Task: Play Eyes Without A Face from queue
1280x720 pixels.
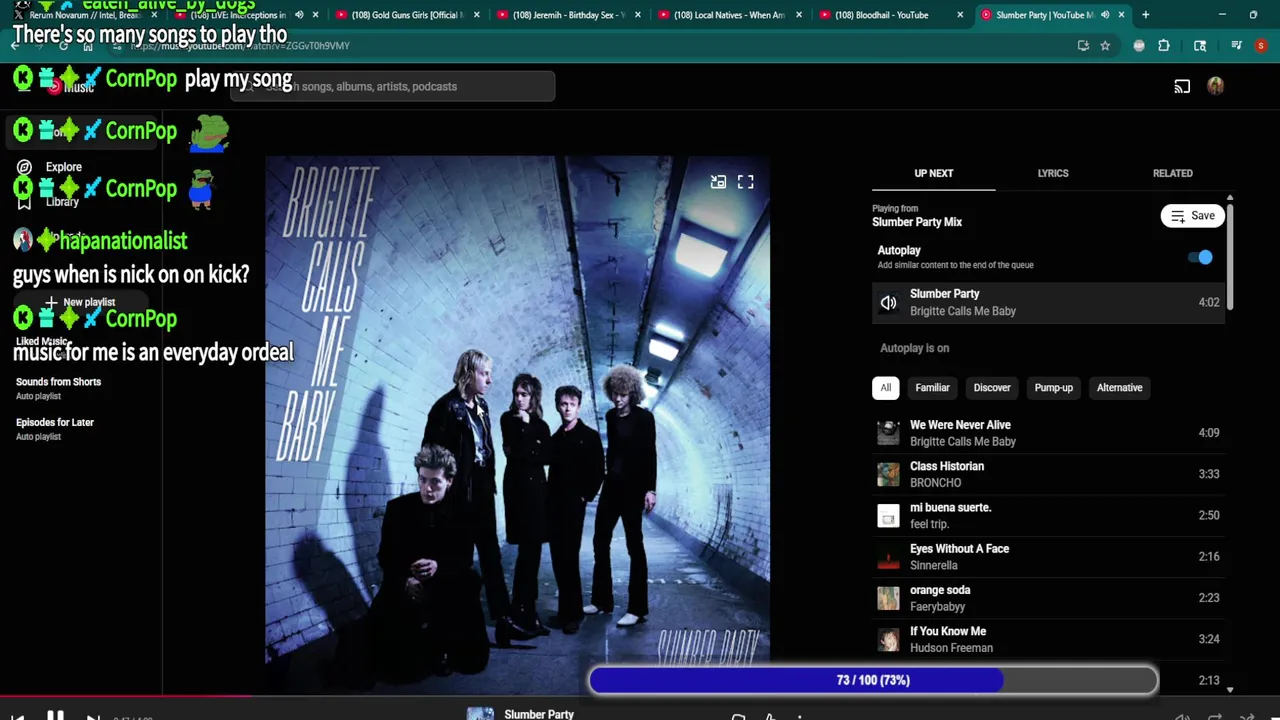Action: (1049, 557)
